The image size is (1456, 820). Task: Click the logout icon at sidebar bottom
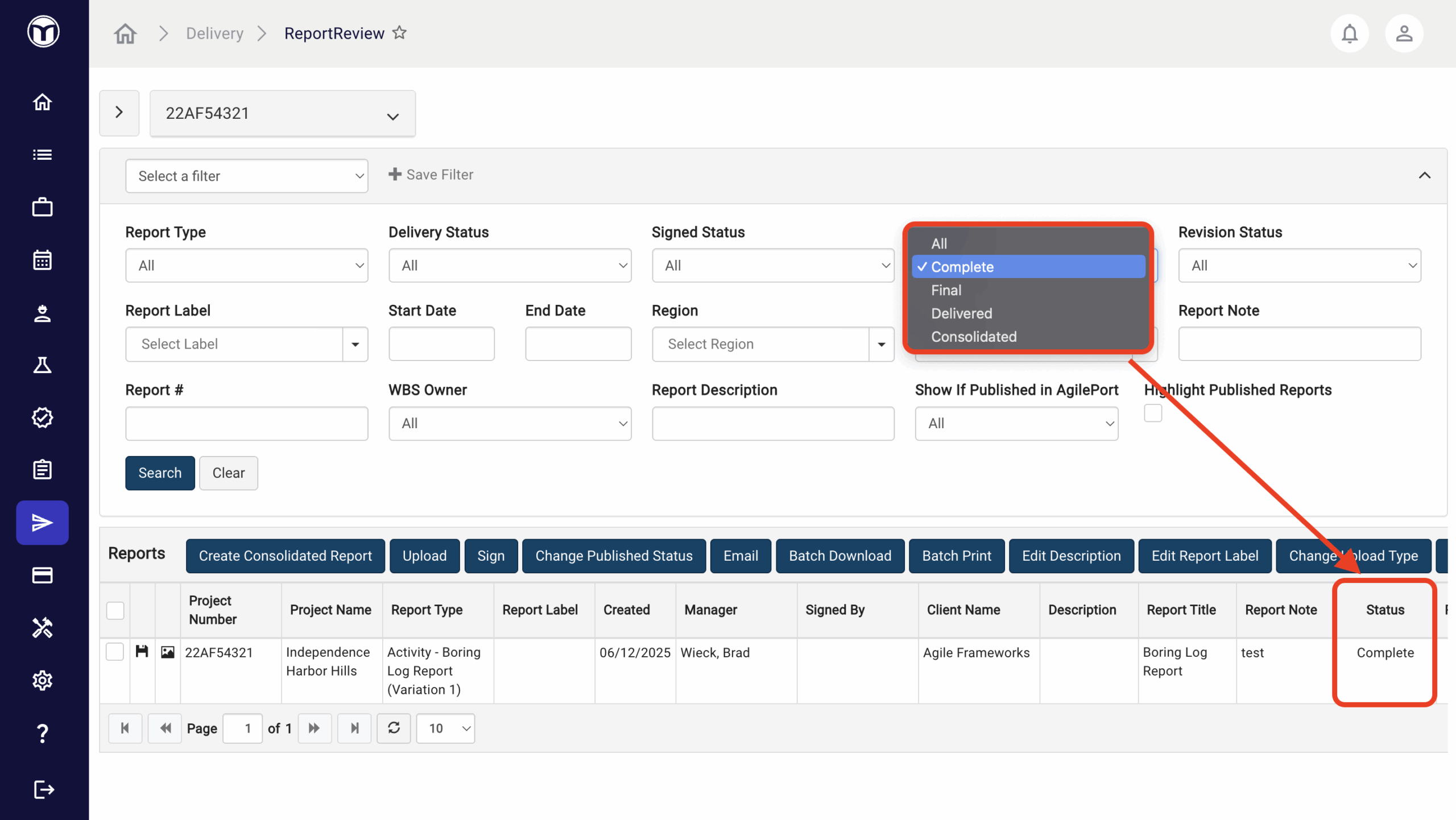(43, 790)
